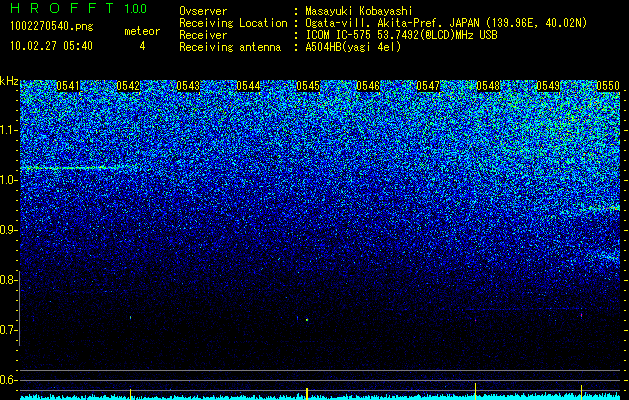Select the meteor count value 4
Viewport: 629px width, 400px height.
point(142,46)
